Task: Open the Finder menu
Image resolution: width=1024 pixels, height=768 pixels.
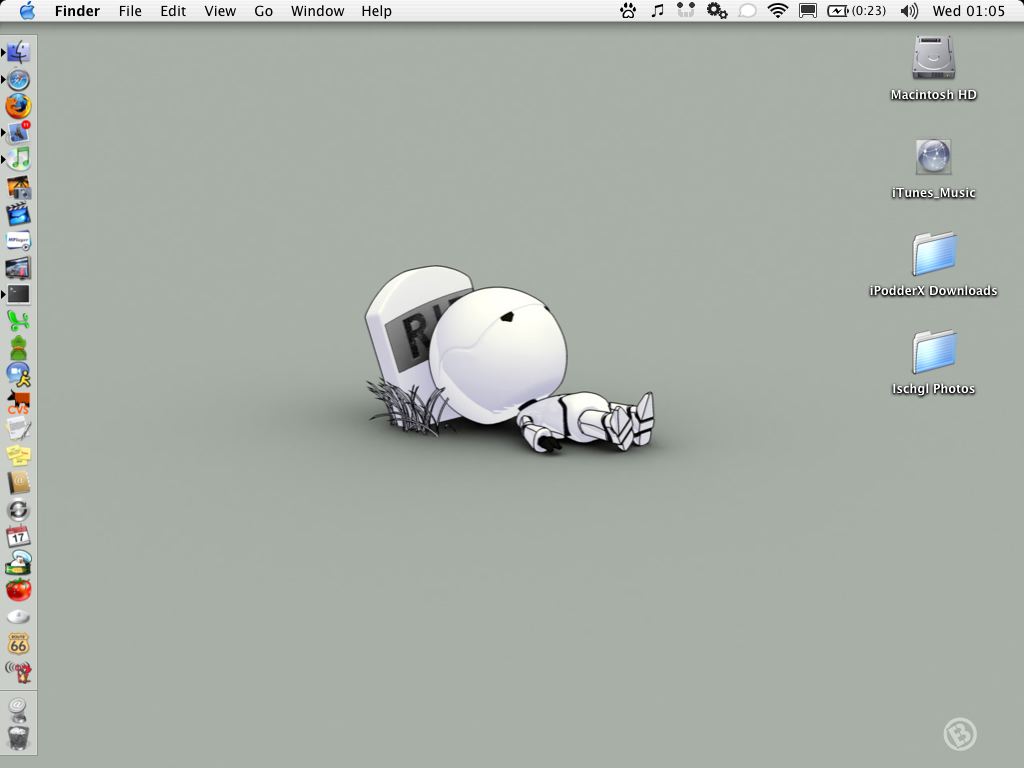Action: click(77, 11)
